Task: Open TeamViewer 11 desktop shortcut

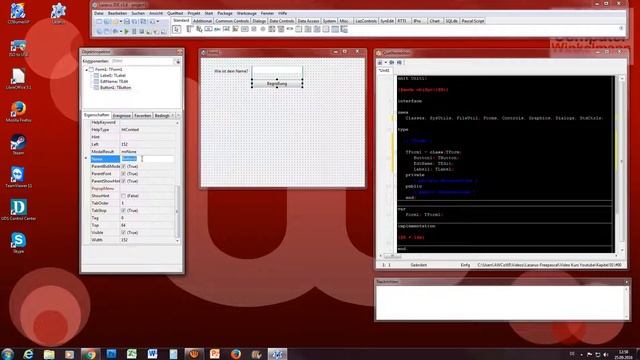Action: [x=18, y=177]
